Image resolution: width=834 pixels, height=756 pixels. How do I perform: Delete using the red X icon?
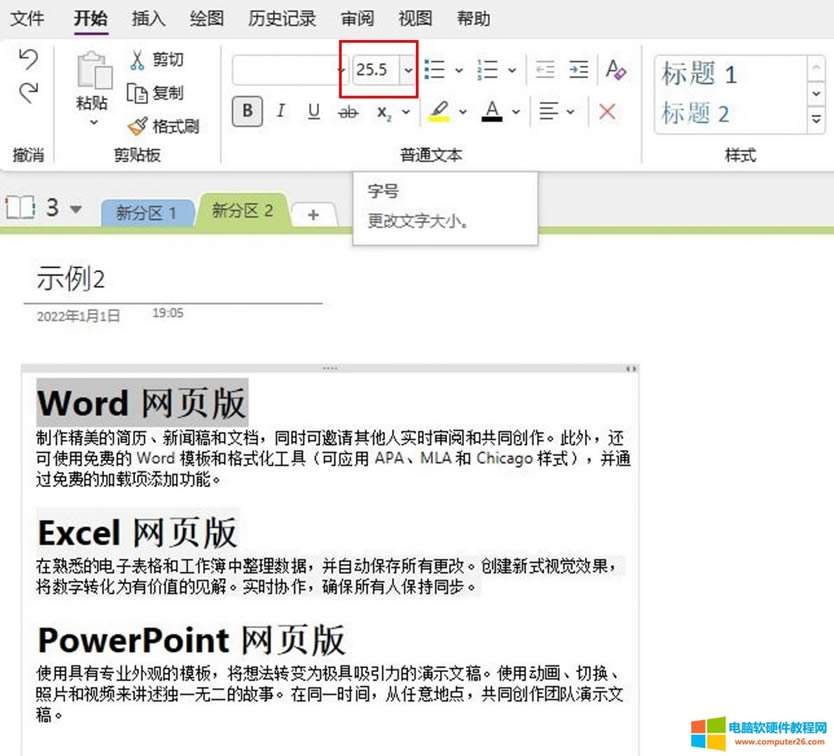pyautogui.click(x=607, y=111)
